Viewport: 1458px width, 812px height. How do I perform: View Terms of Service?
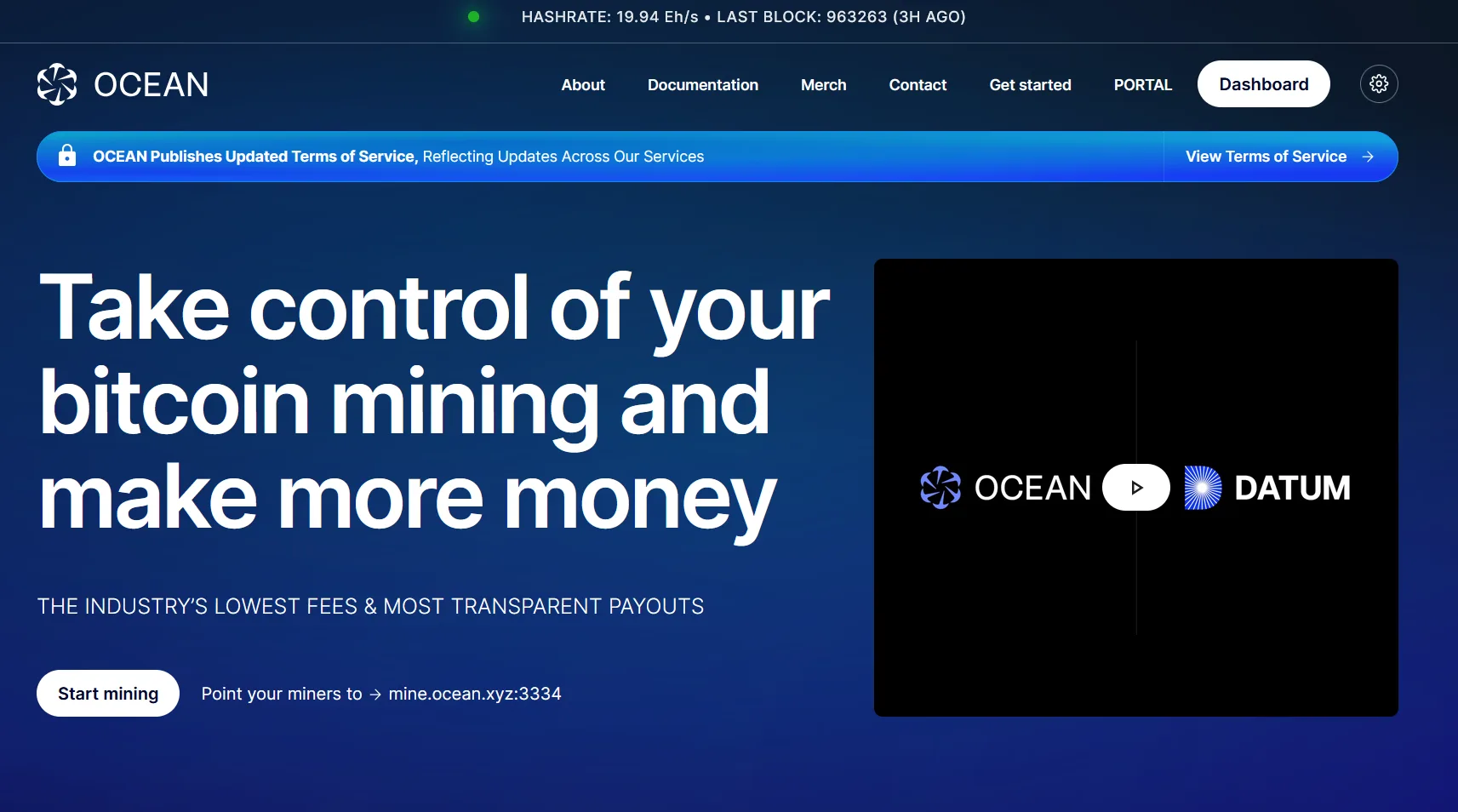click(1266, 157)
